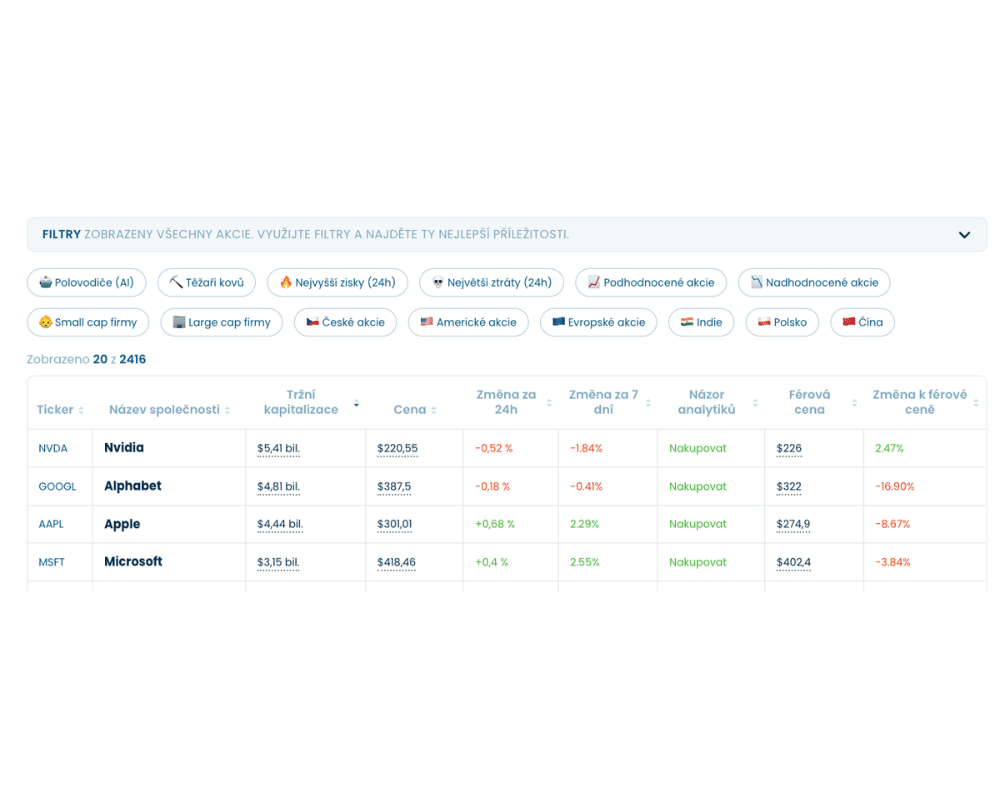Viewport: 1000px width, 800px height.
Task: Sort table by Cena column
Action: coord(415,410)
